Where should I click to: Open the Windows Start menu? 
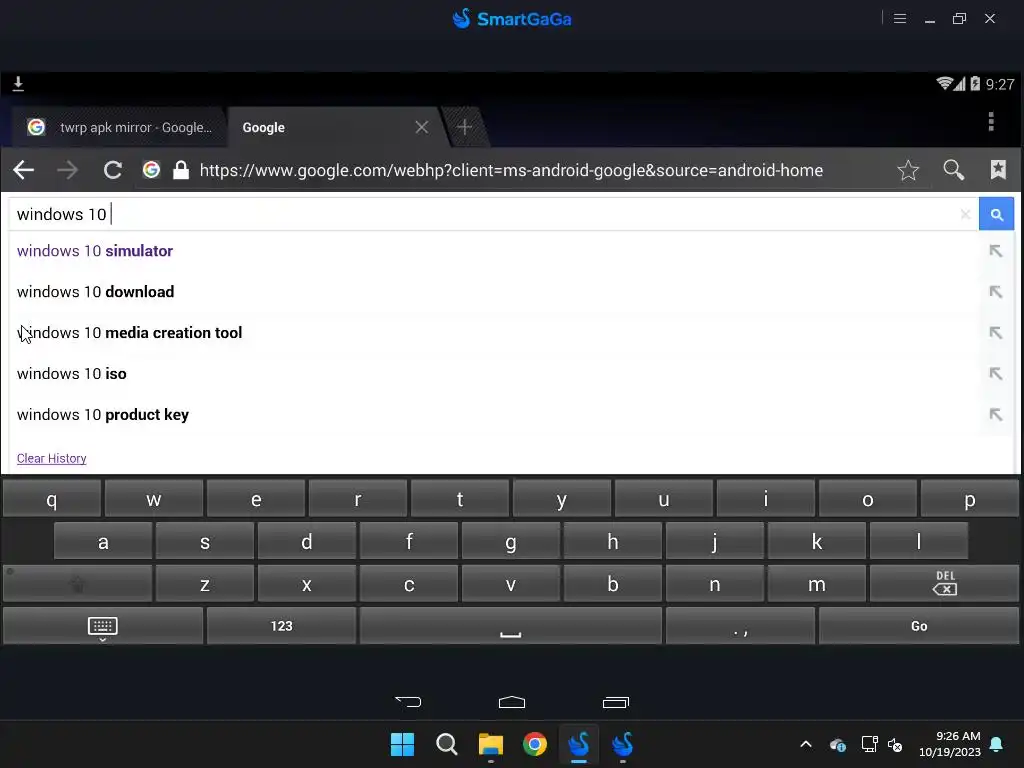(402, 744)
